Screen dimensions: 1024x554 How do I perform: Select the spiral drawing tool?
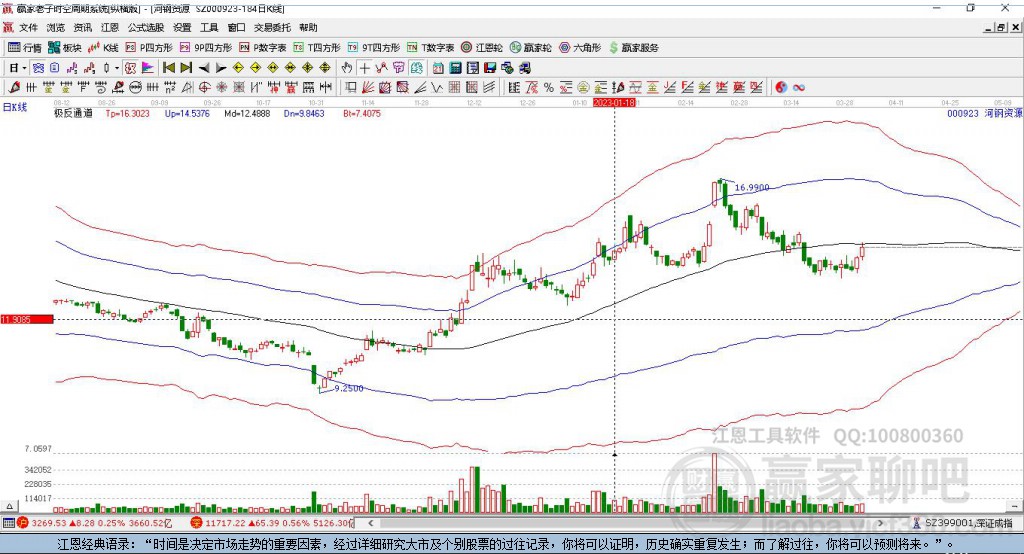click(x=101, y=87)
